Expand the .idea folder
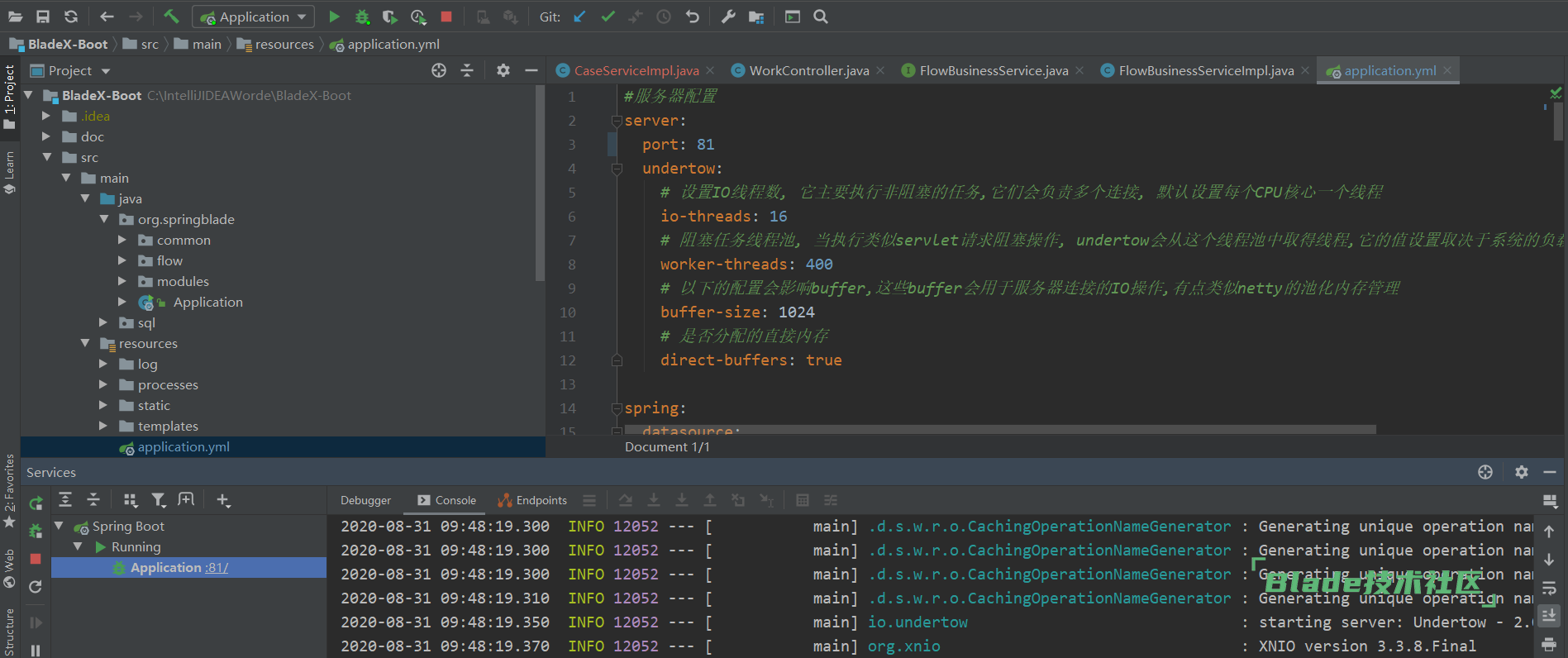This screenshot has height=658, width=1568. click(x=47, y=116)
